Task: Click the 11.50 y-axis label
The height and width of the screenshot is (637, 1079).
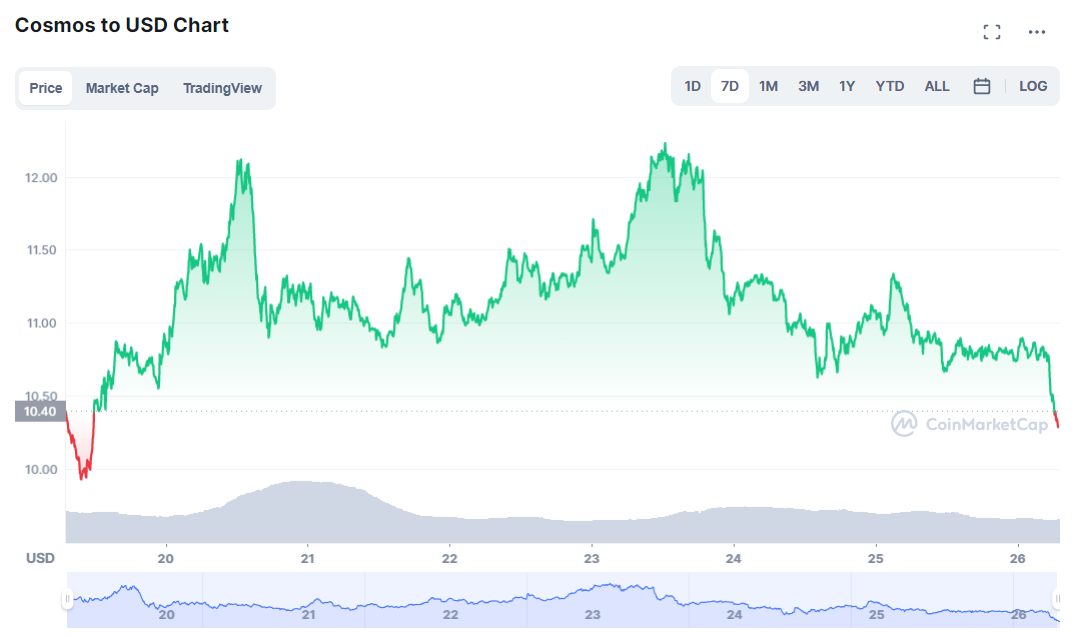Action: pyautogui.click(x=41, y=250)
